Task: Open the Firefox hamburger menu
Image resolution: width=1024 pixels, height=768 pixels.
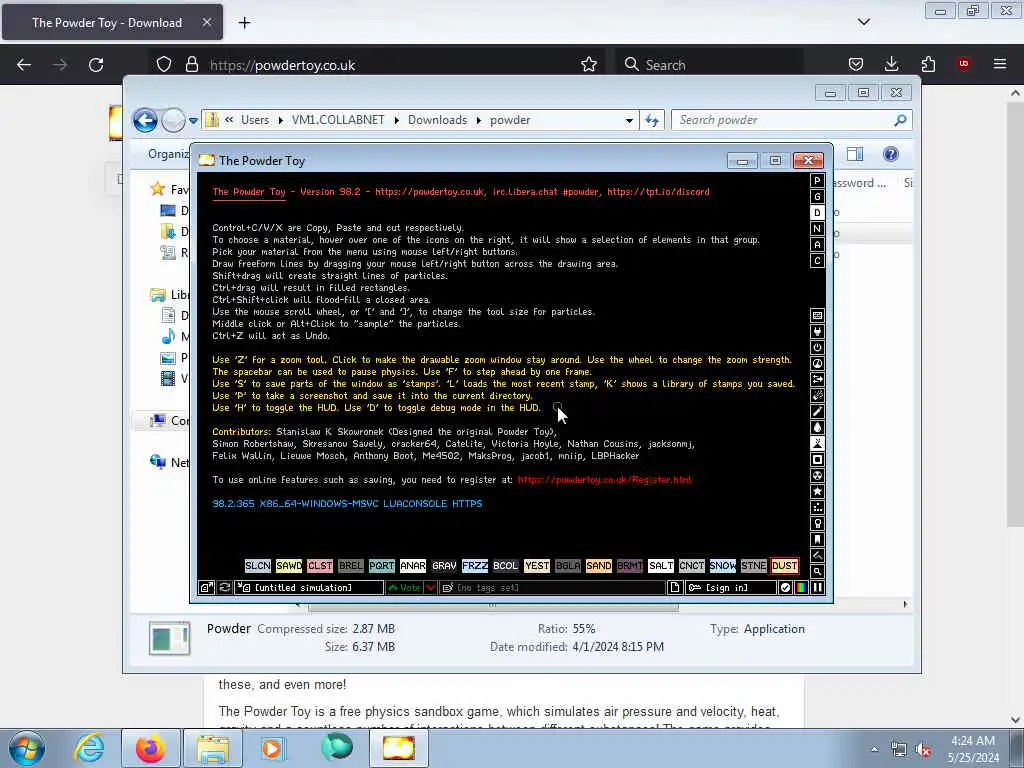Action: [x=1000, y=64]
